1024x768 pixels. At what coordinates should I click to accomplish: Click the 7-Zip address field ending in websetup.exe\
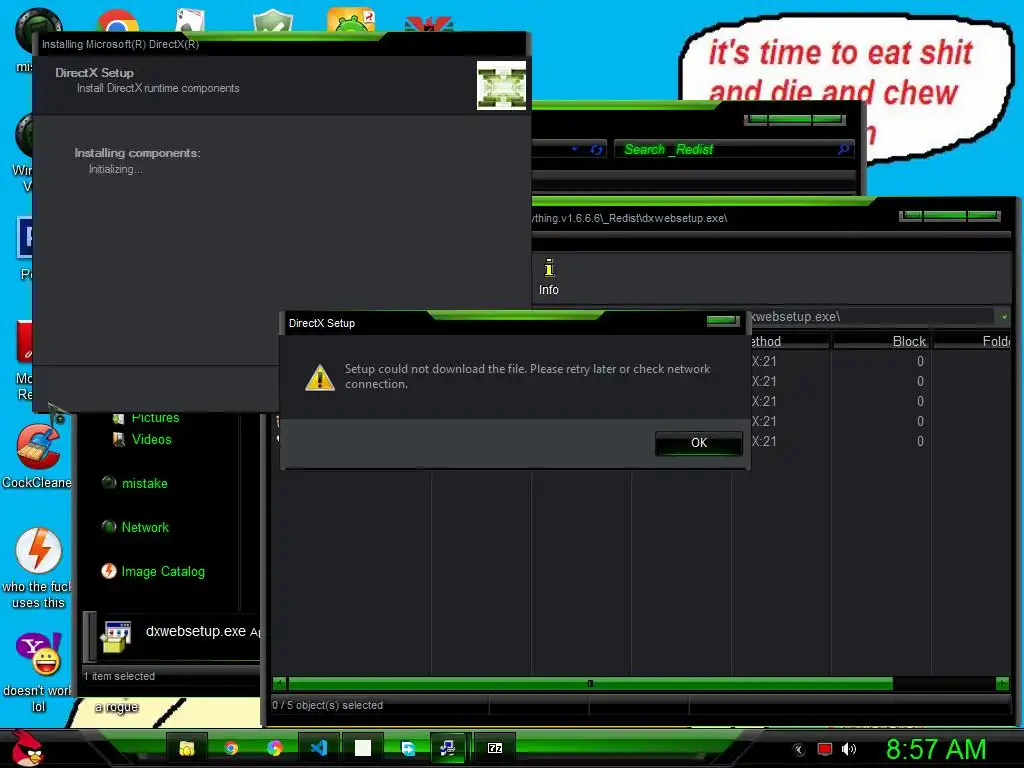coord(872,317)
